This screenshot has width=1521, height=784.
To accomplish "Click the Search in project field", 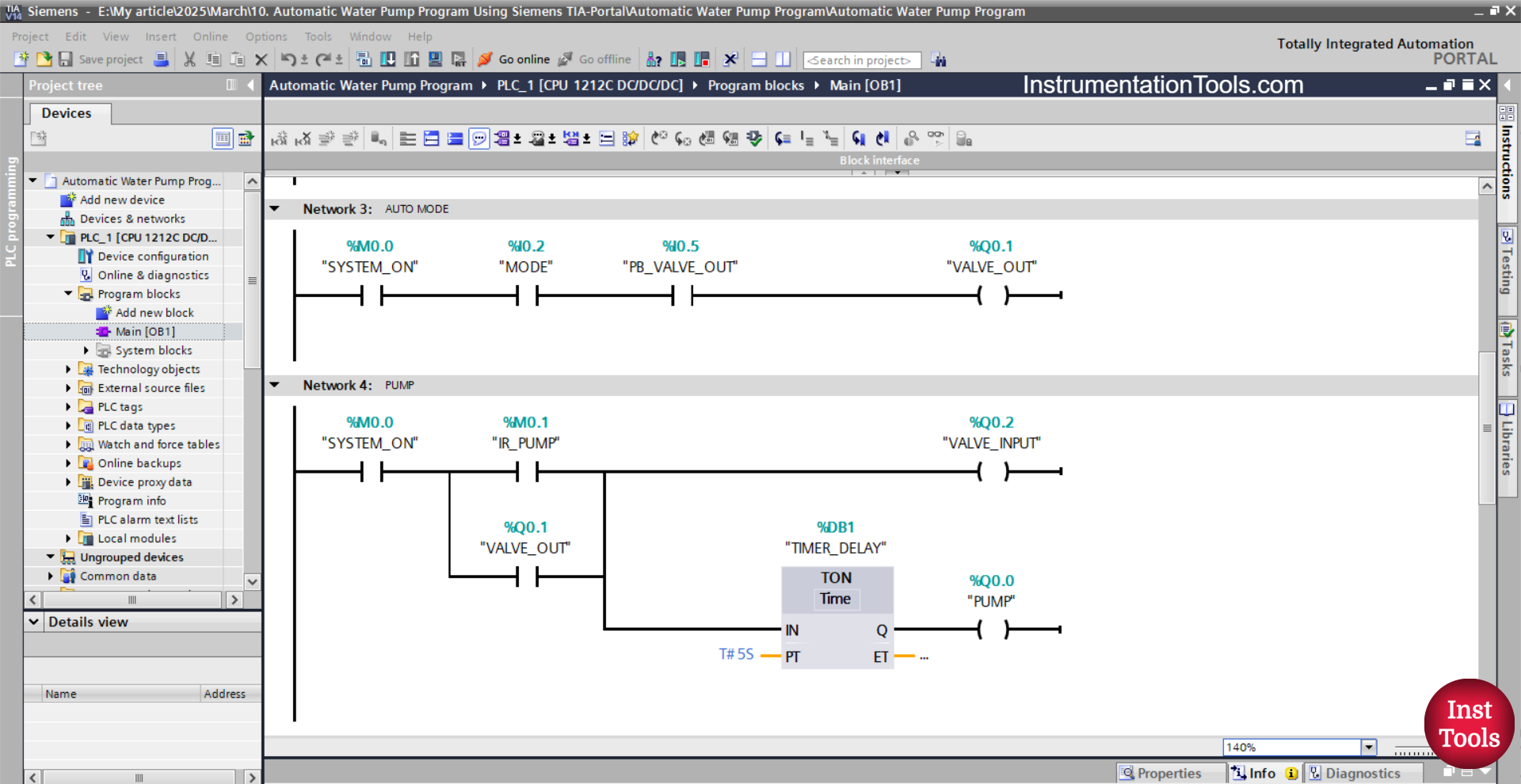I will (861, 59).
